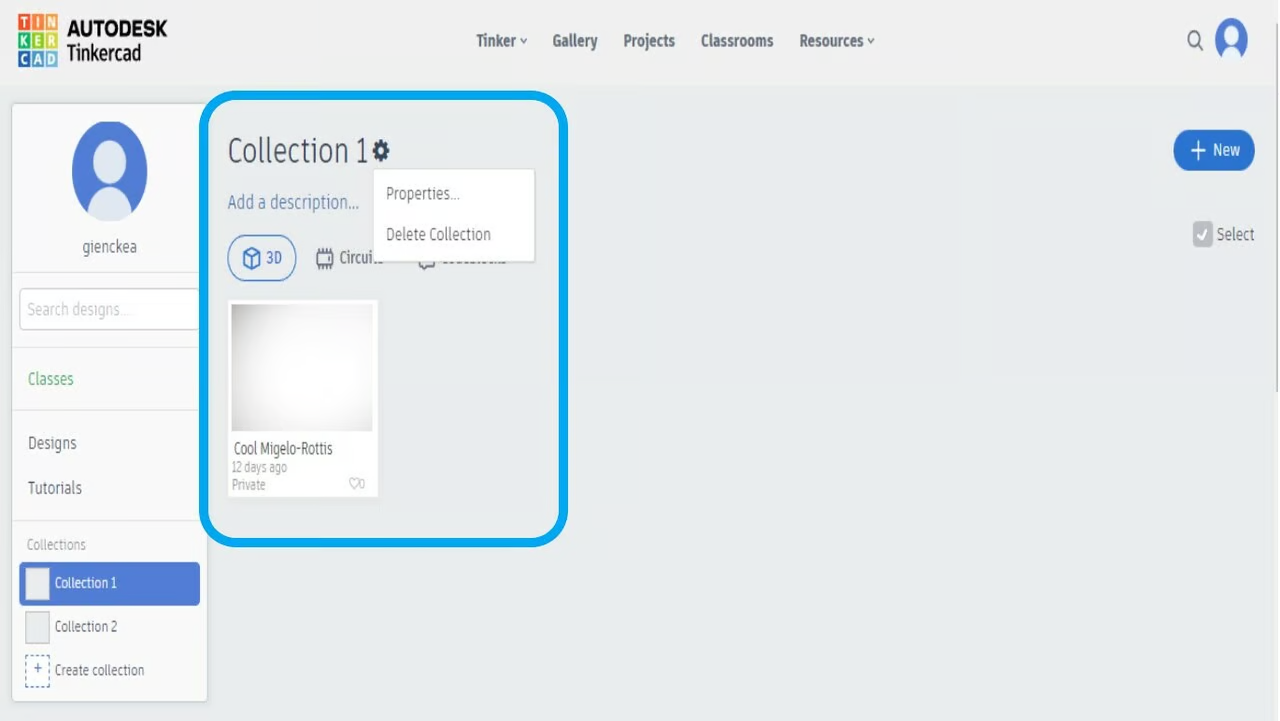Switch to the 3D designs tab
The height and width of the screenshot is (721, 1280).
tap(262, 259)
